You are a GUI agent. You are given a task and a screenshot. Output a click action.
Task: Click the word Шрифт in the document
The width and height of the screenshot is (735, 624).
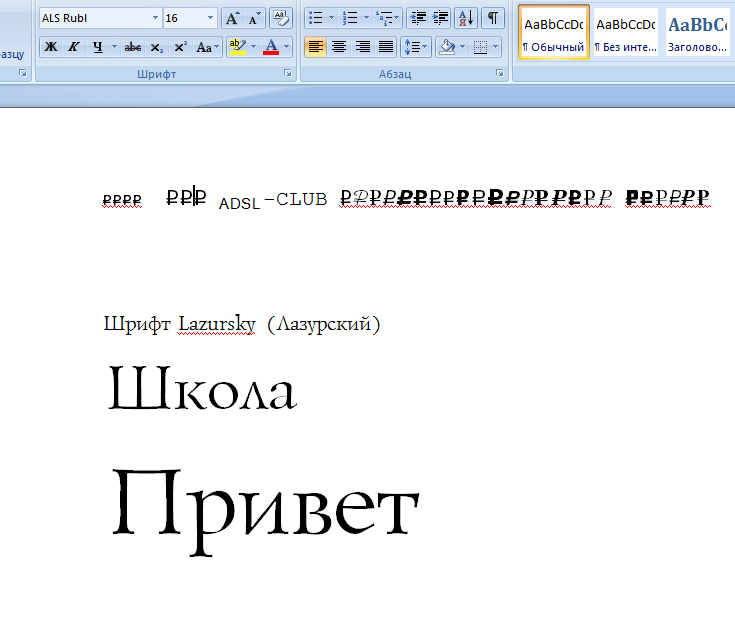click(x=137, y=324)
